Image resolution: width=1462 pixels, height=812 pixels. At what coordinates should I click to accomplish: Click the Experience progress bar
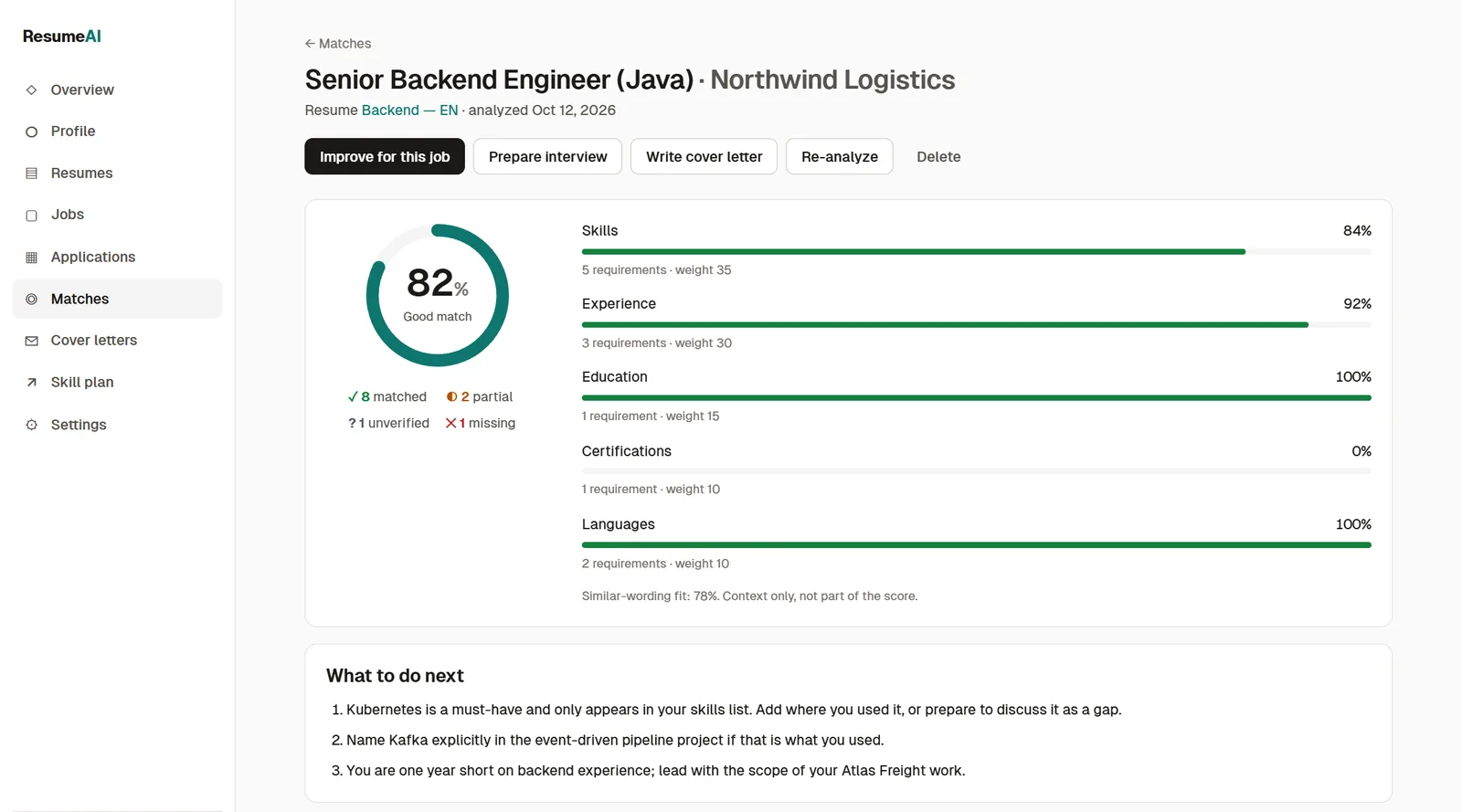pos(976,324)
